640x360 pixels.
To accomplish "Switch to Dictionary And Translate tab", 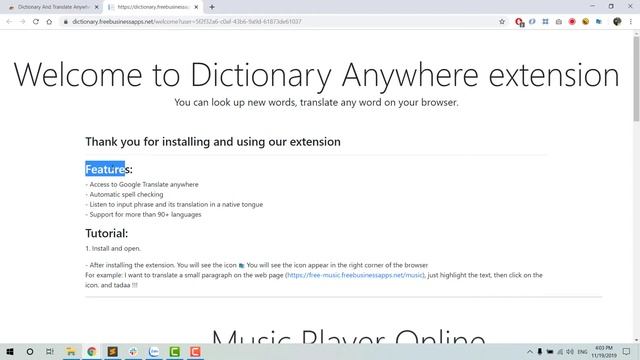I will pyautogui.click(x=53, y=7).
